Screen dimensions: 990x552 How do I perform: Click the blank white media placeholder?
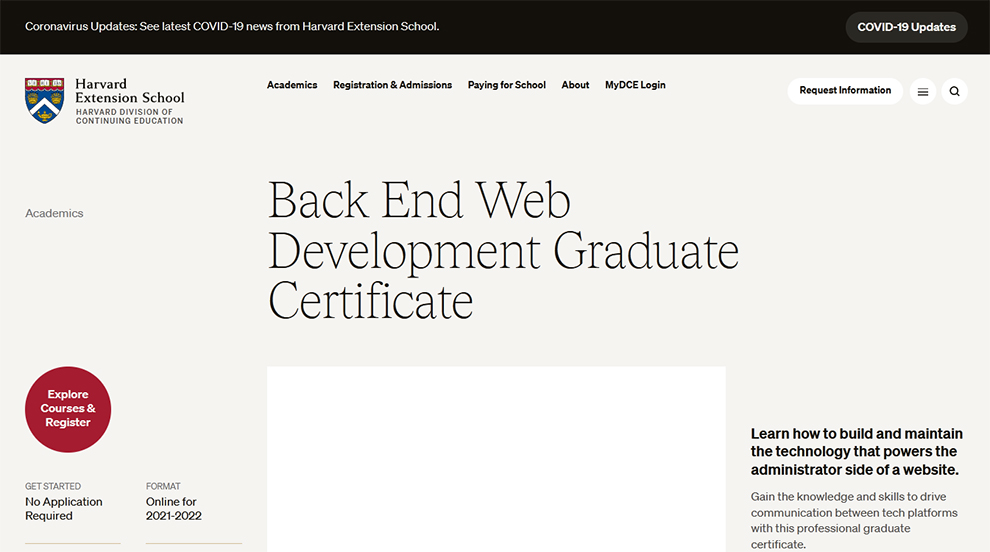496,459
